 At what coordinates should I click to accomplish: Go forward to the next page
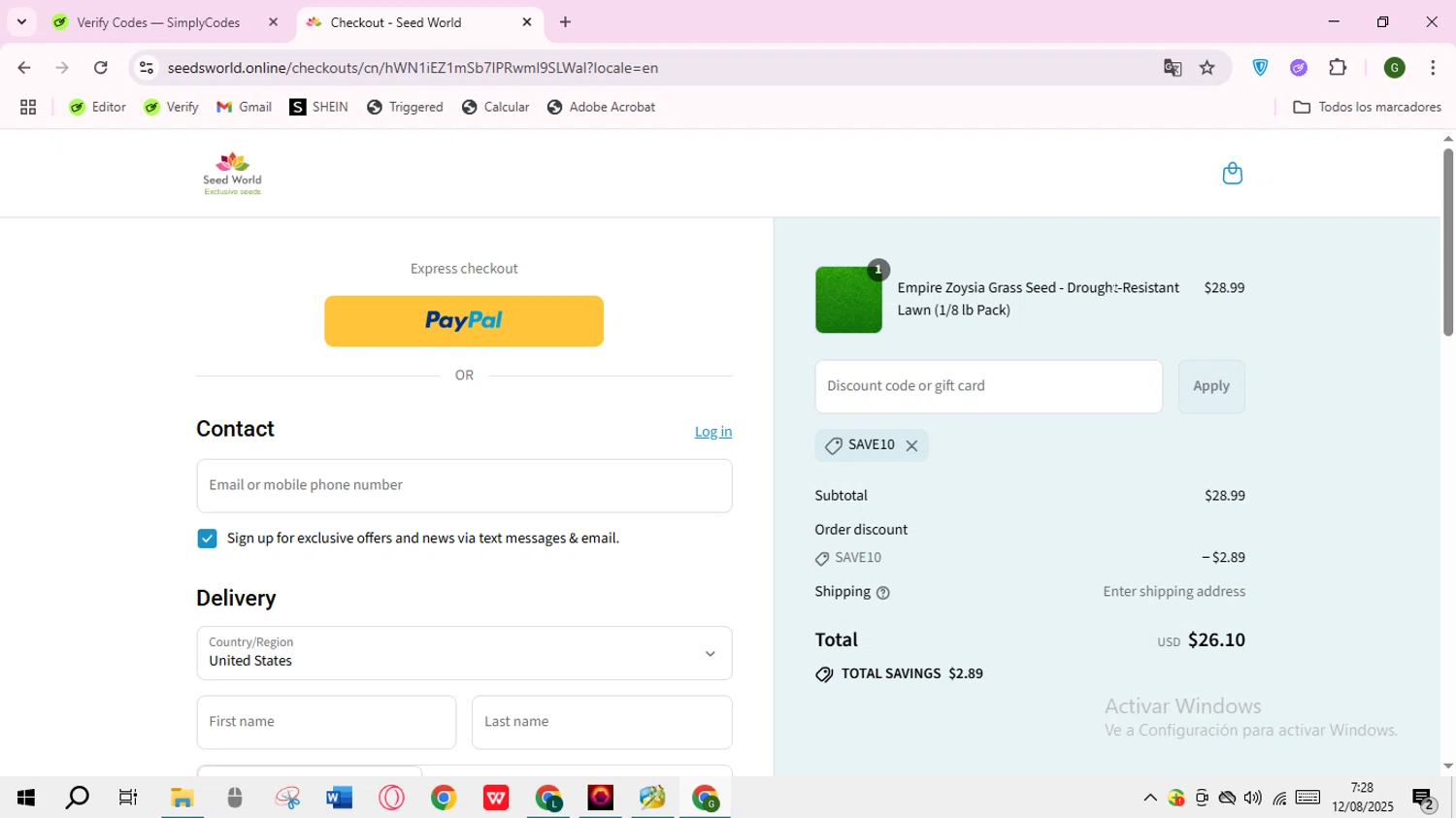pos(62,68)
